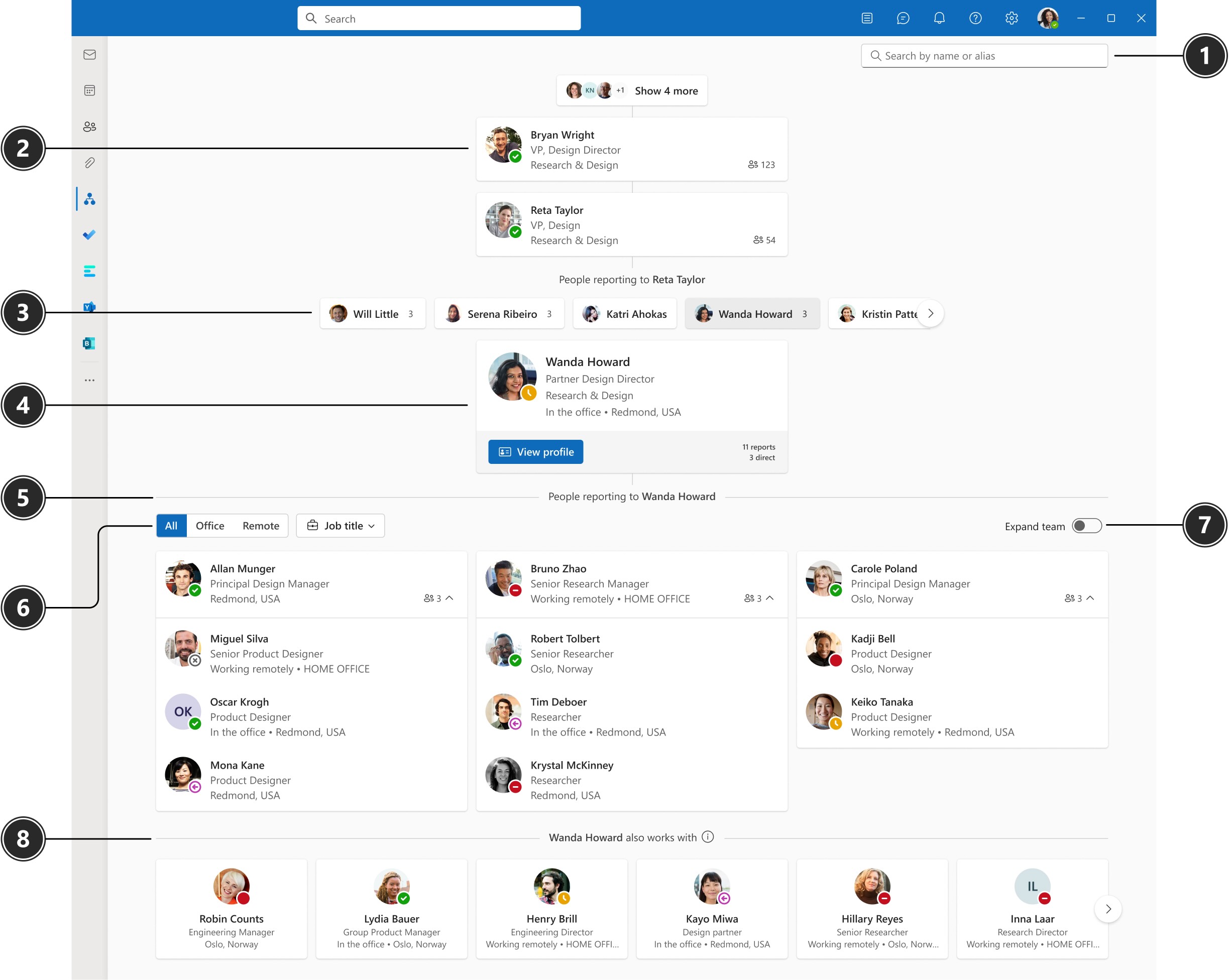Click the org chart/hierarchy icon in sidebar
1229x980 pixels.
[91, 198]
